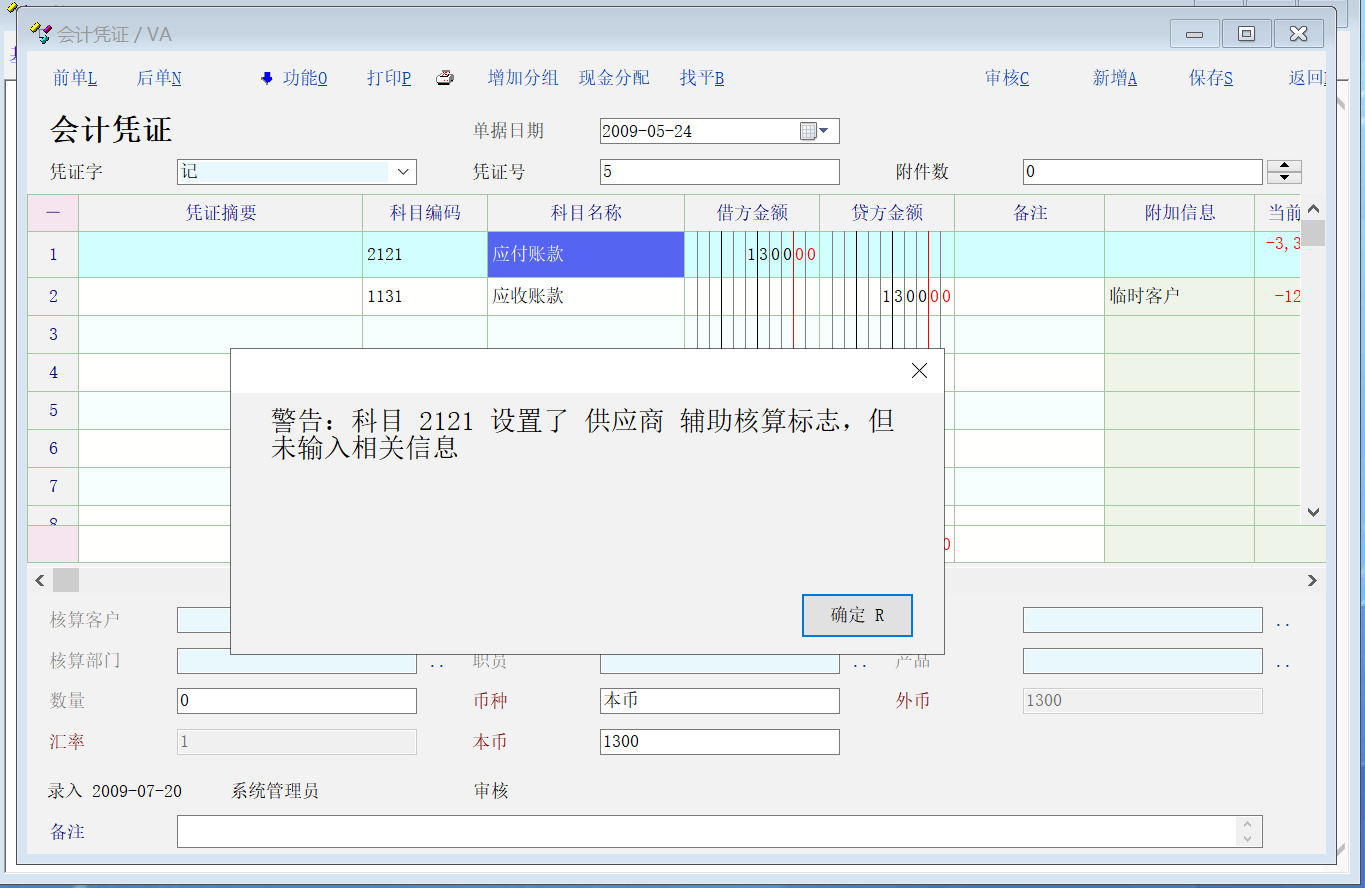Image resolution: width=1365 pixels, height=888 pixels.
Task: Go to previous voucher 前单L
Action: point(75,78)
